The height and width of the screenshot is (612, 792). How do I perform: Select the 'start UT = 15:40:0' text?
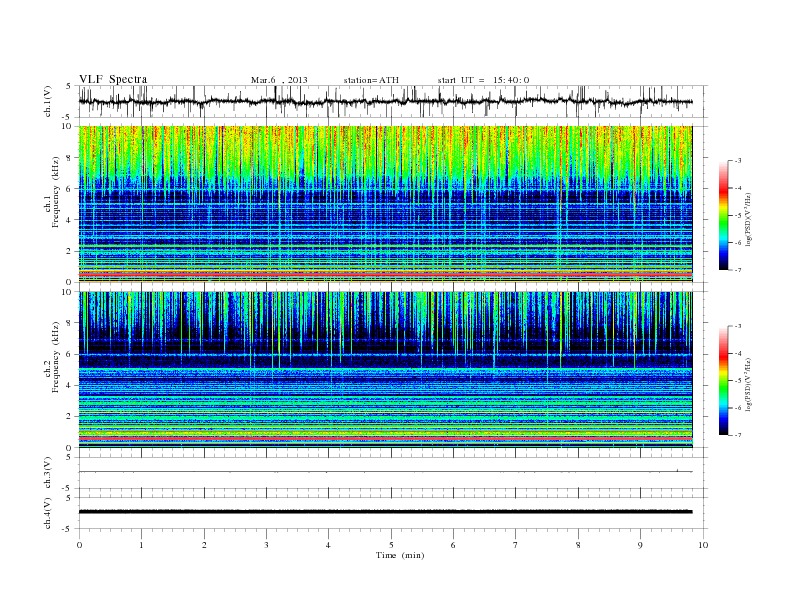(x=483, y=80)
